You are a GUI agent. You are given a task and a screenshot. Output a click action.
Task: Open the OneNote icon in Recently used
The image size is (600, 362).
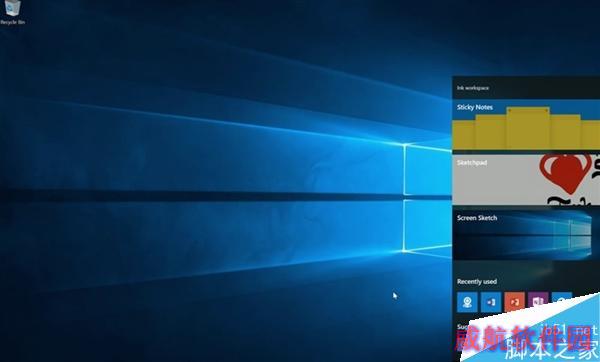[538, 301]
